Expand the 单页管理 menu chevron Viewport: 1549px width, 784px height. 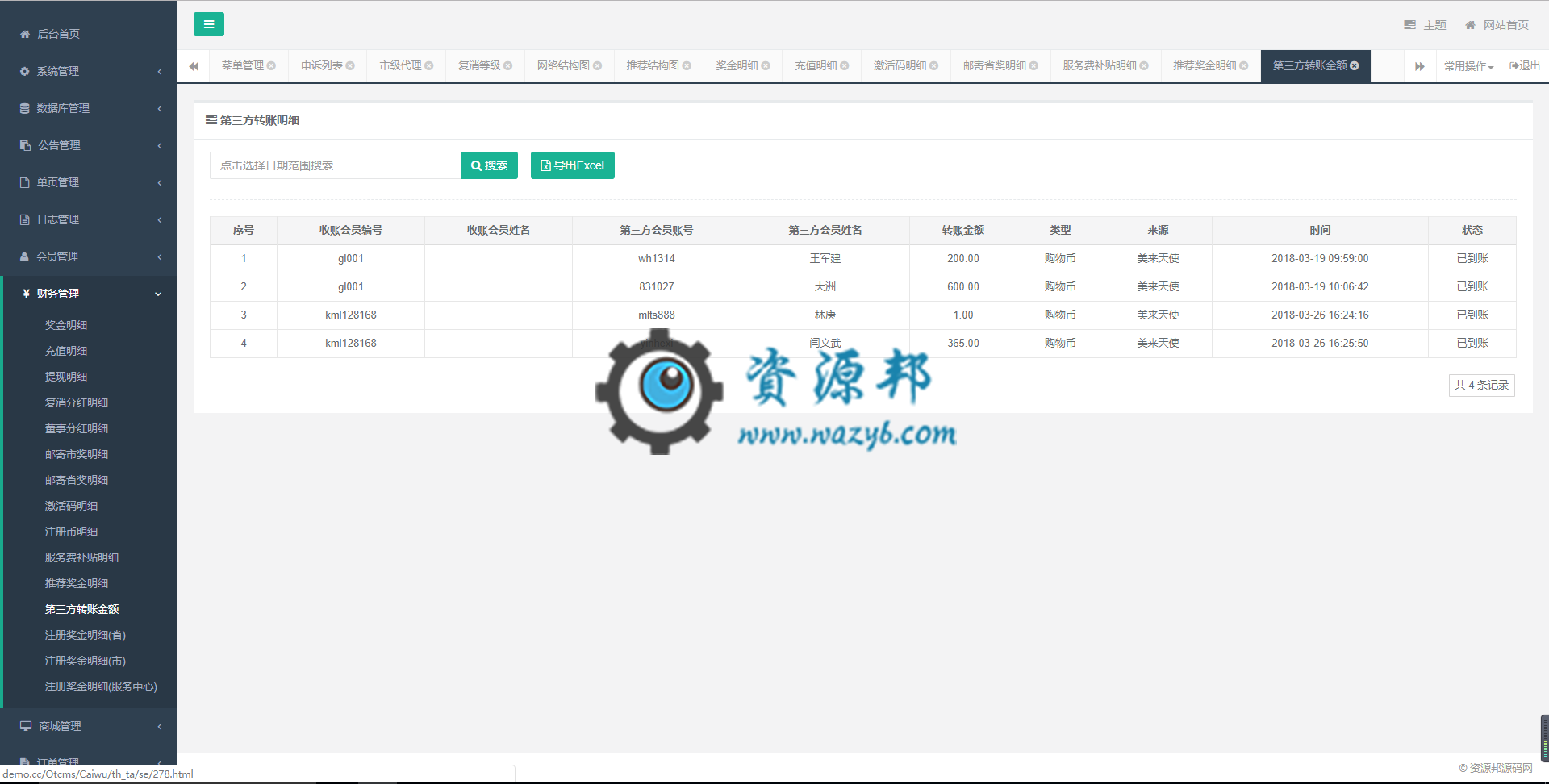[160, 182]
